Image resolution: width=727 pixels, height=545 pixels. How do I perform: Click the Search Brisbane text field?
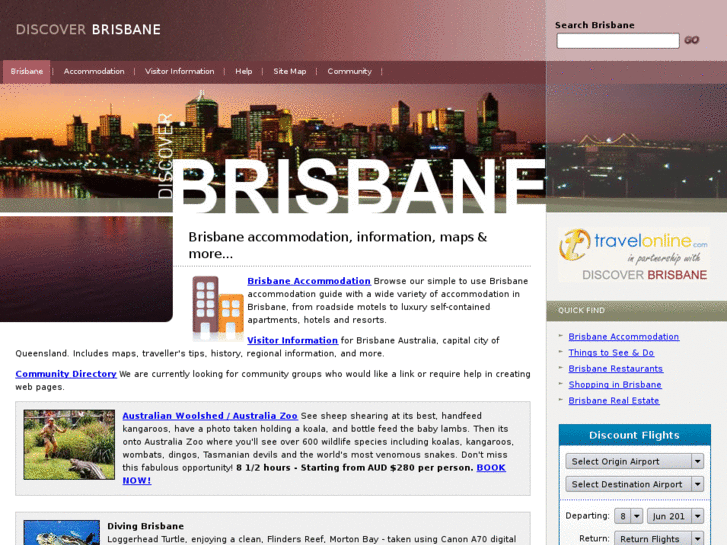618,41
